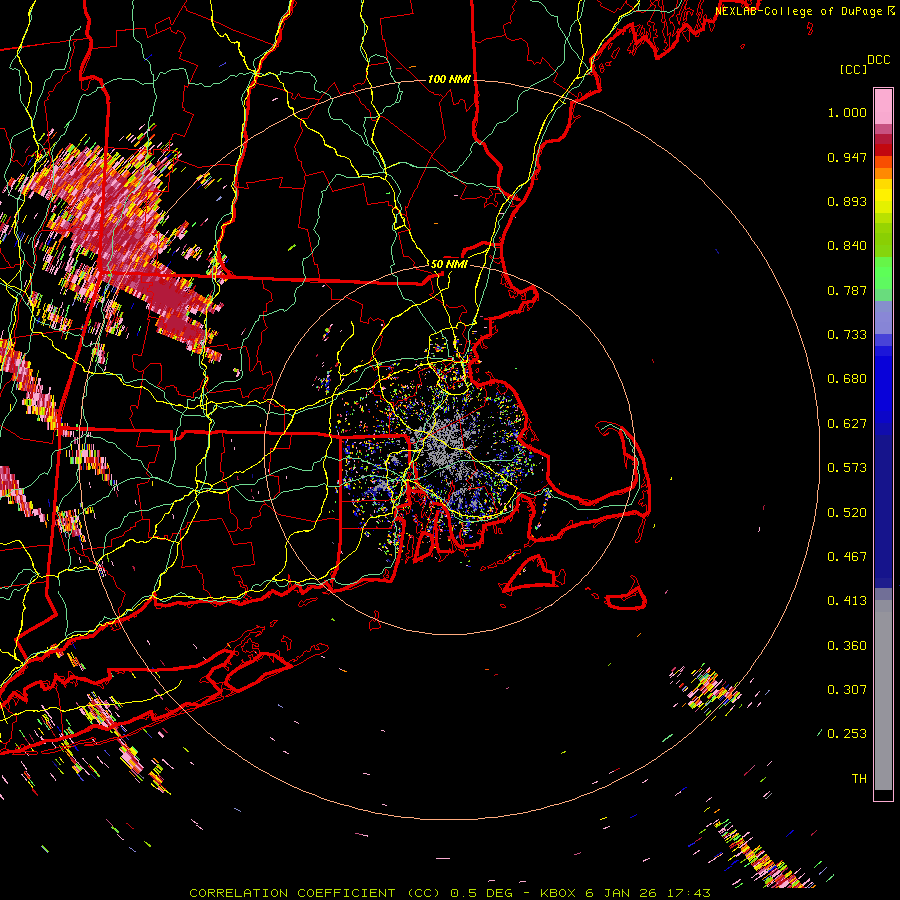This screenshot has height=900, width=900.
Task: Click the 0.893 colorbar value
Action: pyautogui.click(x=847, y=201)
